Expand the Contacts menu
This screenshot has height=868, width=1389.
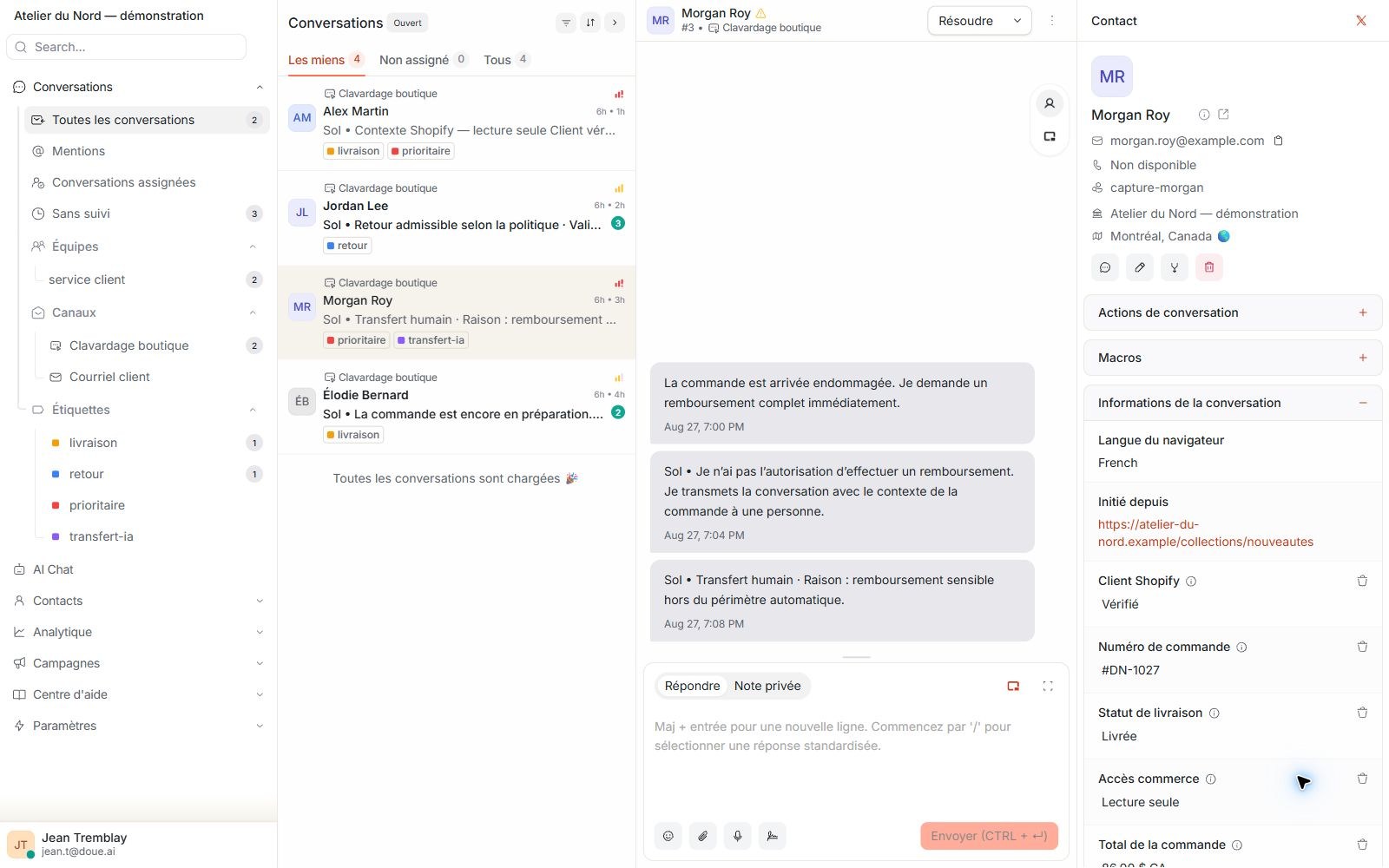(x=260, y=601)
